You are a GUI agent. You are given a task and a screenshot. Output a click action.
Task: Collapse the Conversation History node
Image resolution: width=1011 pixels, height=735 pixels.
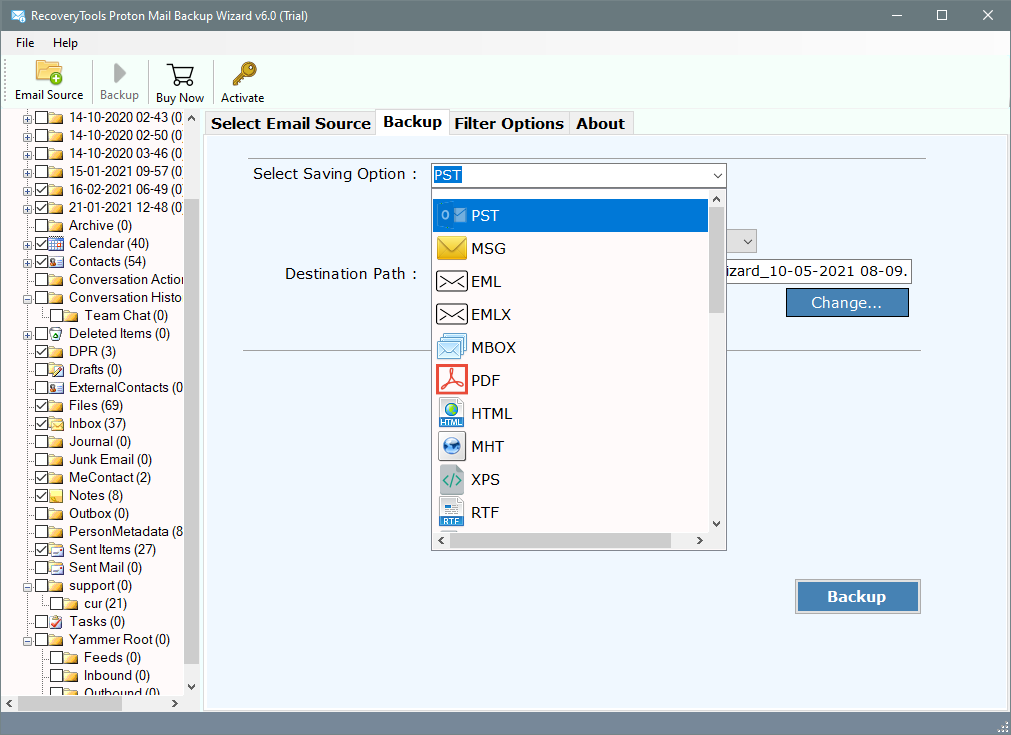(x=27, y=299)
